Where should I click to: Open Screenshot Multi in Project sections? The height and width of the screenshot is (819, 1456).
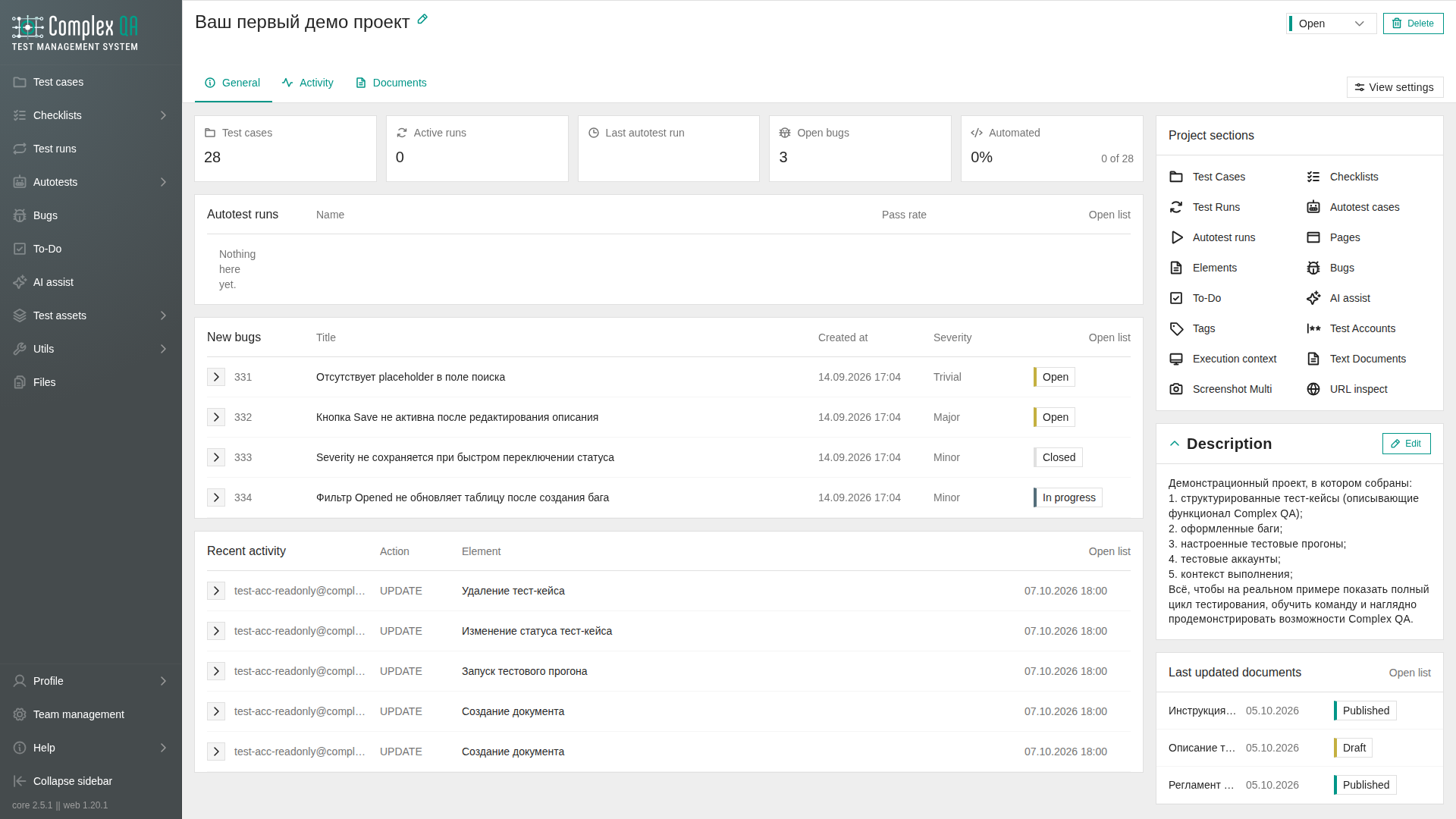1221,389
